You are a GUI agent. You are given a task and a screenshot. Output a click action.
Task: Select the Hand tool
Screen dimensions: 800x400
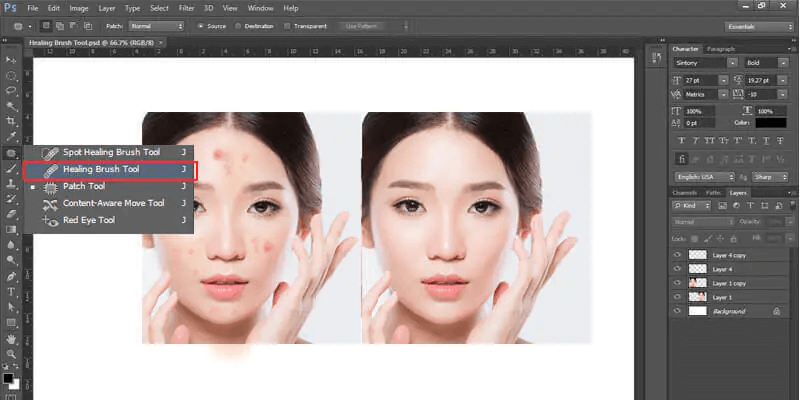coord(11,339)
